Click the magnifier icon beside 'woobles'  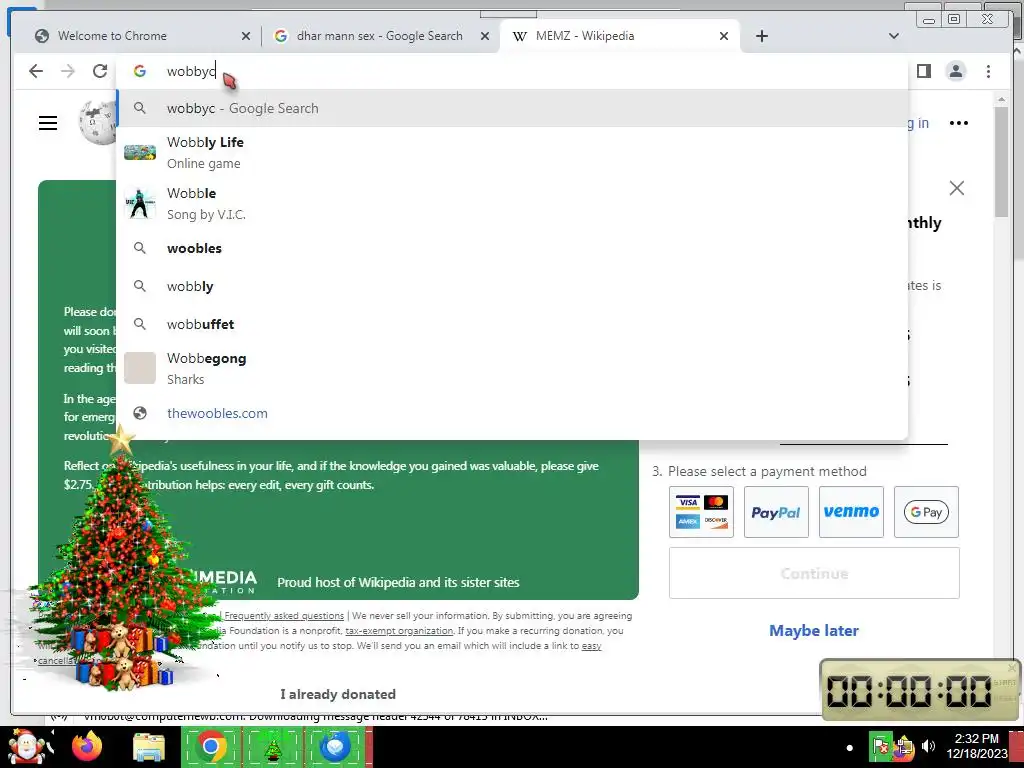140,248
